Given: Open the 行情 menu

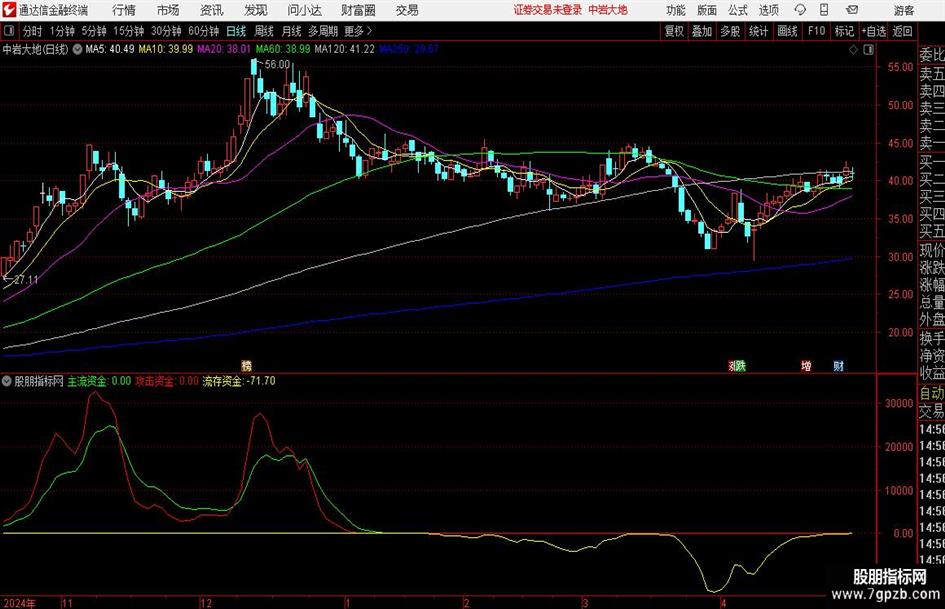Looking at the screenshot, I should pyautogui.click(x=124, y=10).
